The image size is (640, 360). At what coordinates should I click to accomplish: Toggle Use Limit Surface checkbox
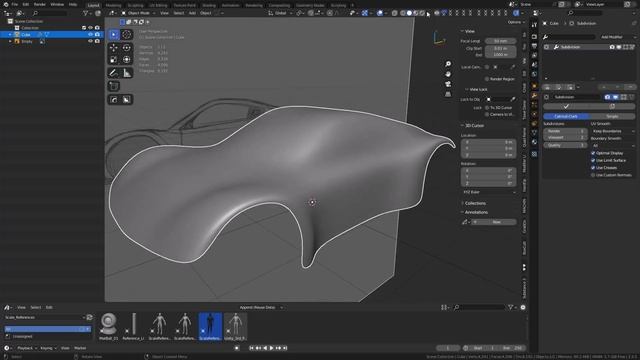tap(593, 160)
